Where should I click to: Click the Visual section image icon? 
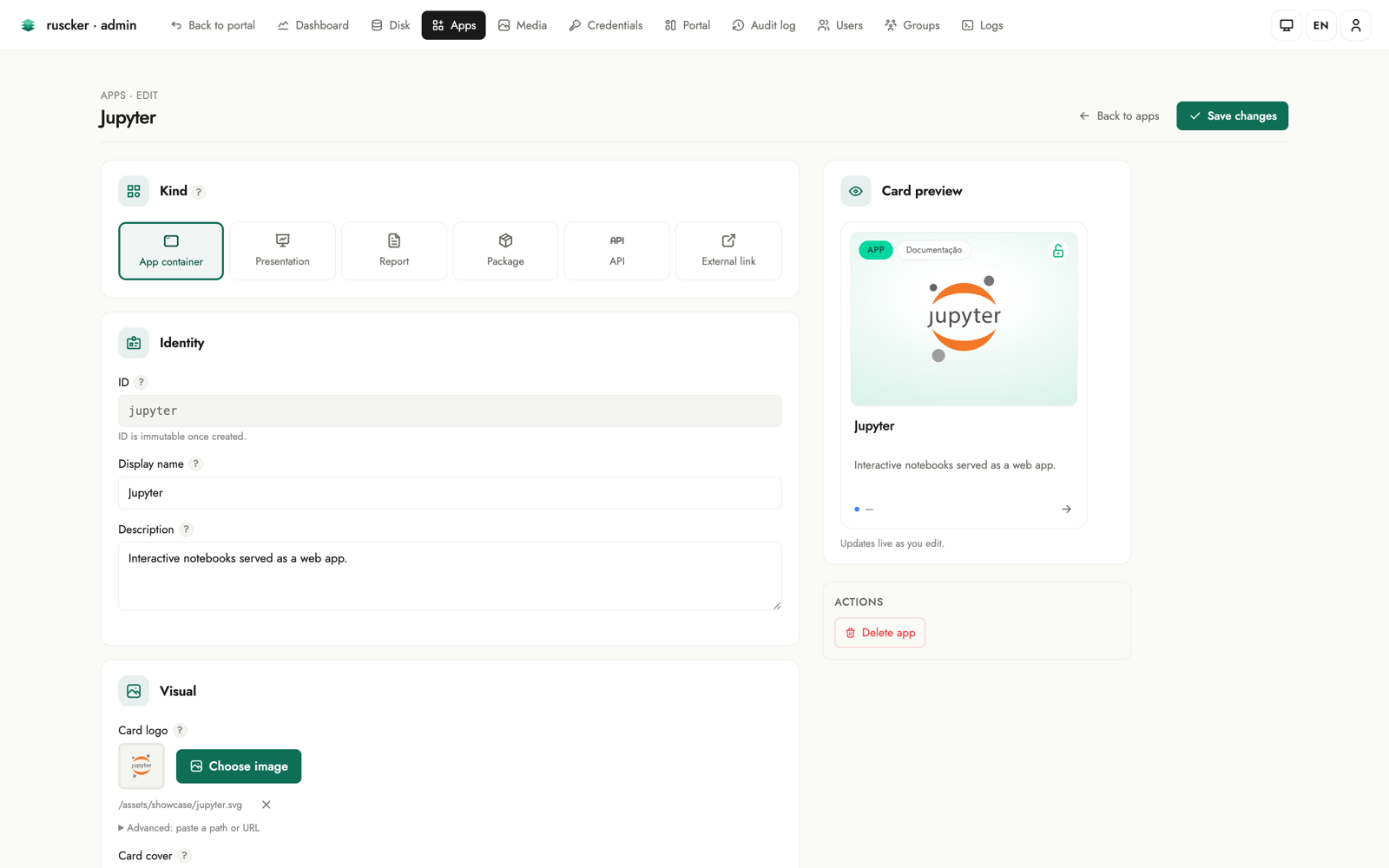pos(134,691)
